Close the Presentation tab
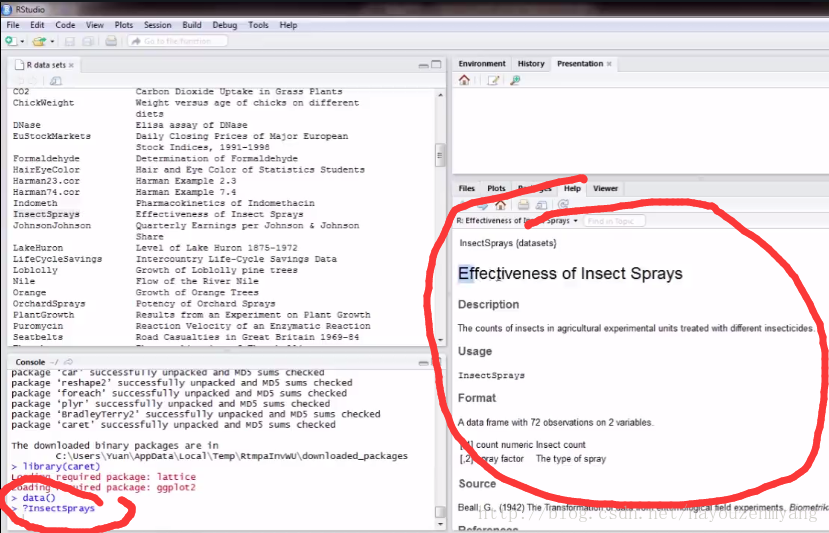This screenshot has width=829, height=533. click(x=609, y=63)
